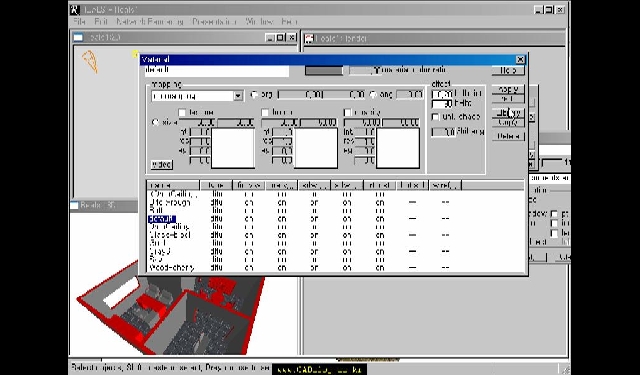Click the material name field containing default
640x375 pixels.
pos(217,71)
